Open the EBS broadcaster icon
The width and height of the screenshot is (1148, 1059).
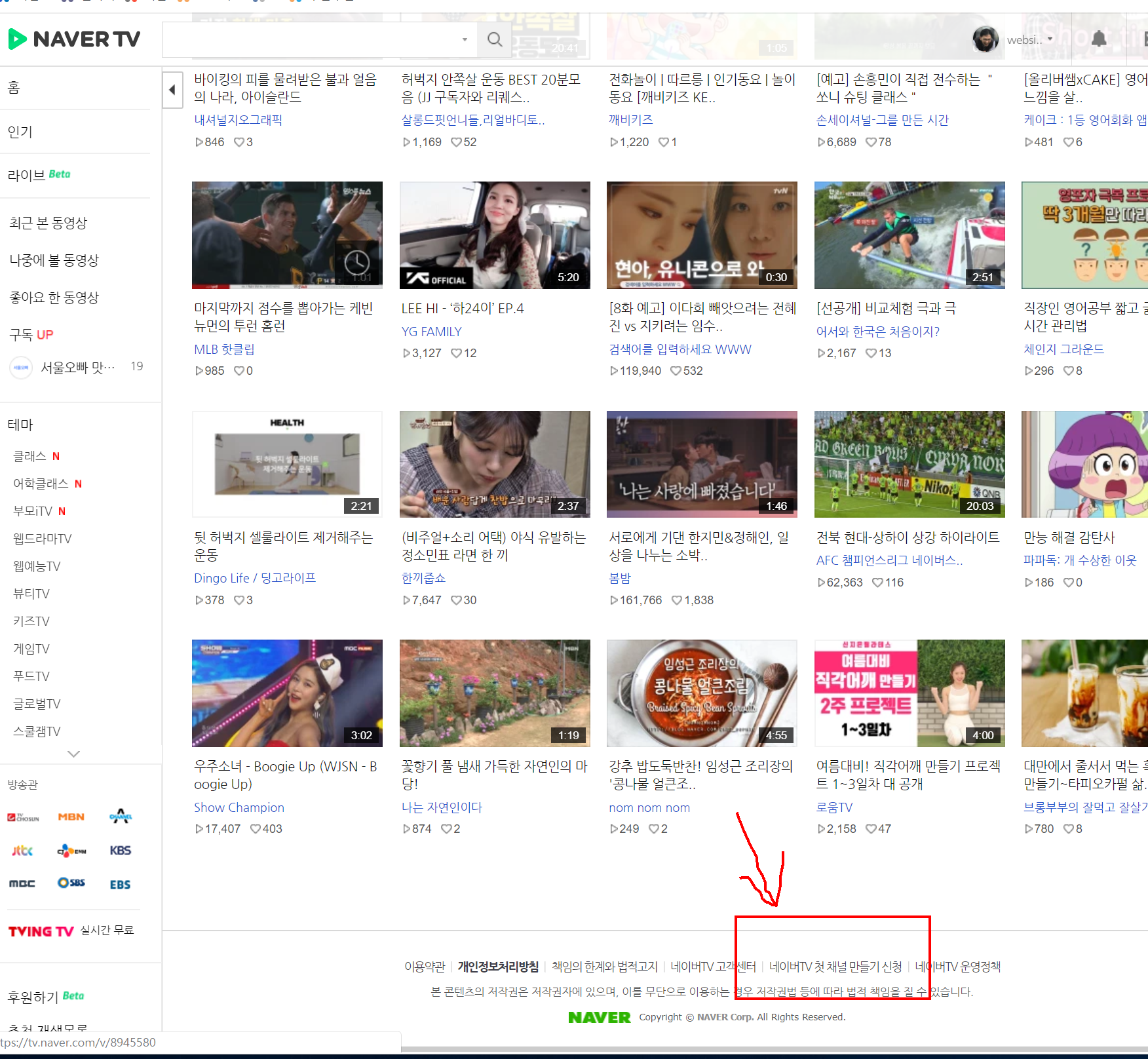[121, 885]
